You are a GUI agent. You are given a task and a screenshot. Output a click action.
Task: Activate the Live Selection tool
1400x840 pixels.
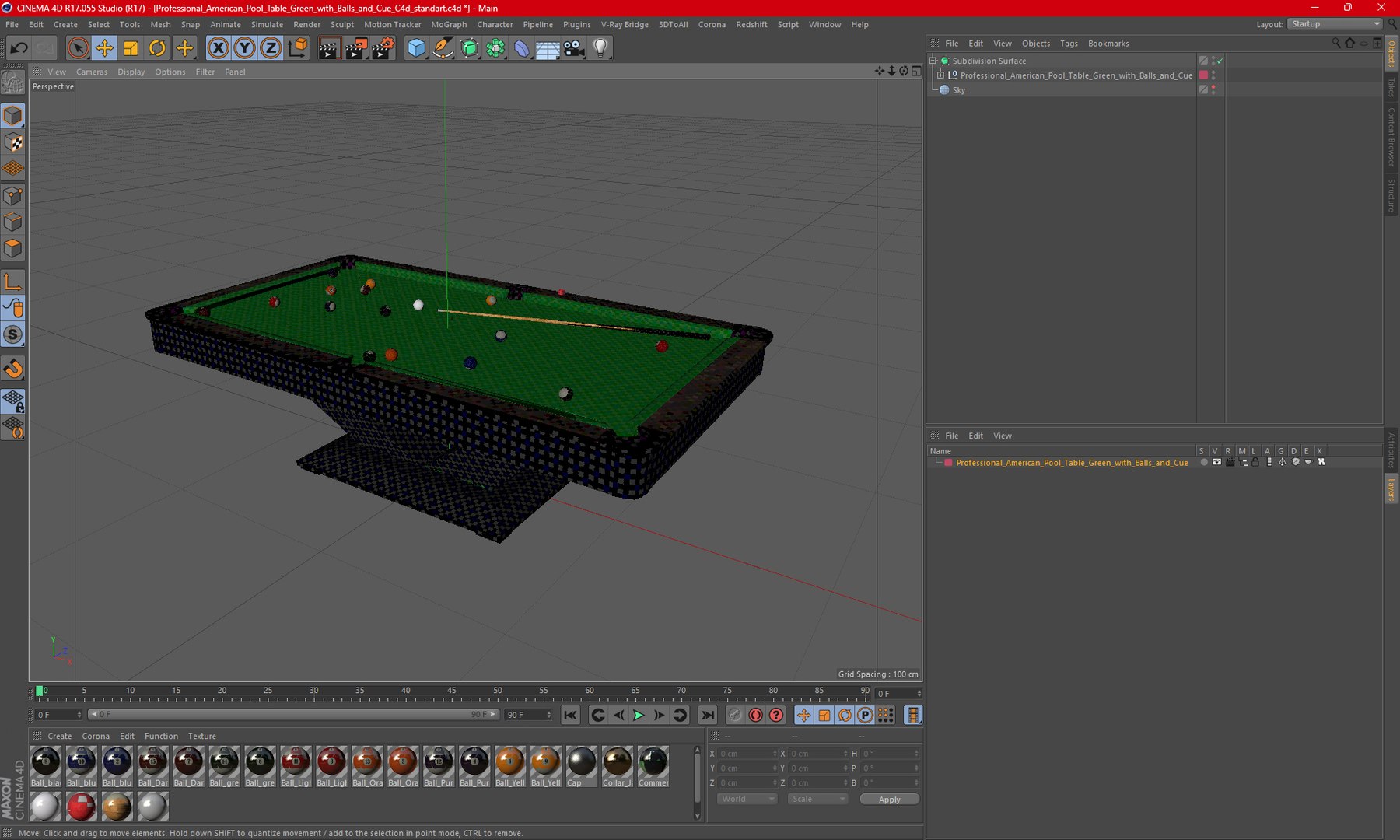78,48
